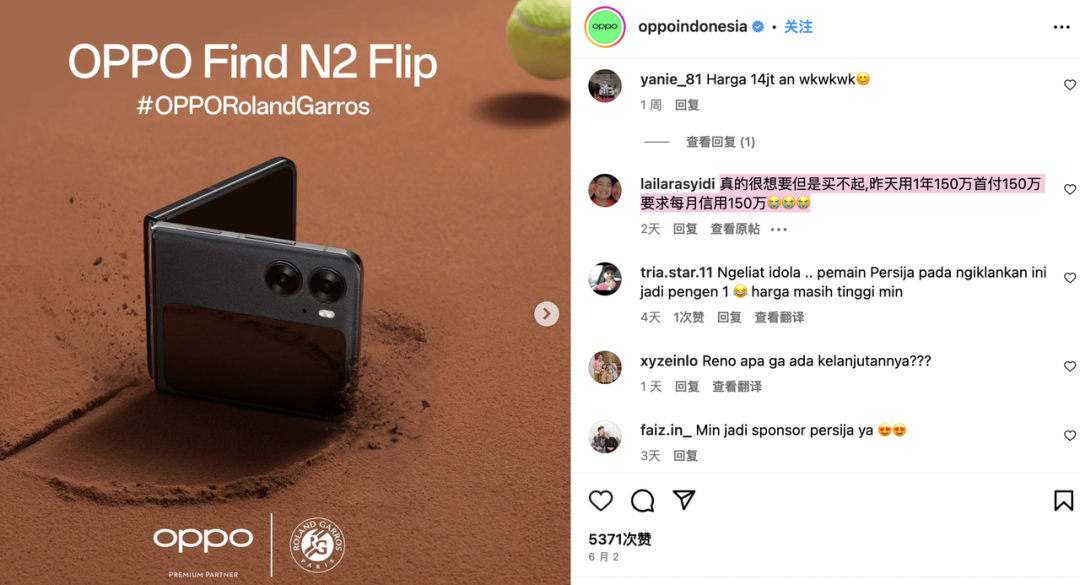The height and width of the screenshot is (585, 1080).
Task: Like the post with the heart icon
Action: tap(601, 500)
